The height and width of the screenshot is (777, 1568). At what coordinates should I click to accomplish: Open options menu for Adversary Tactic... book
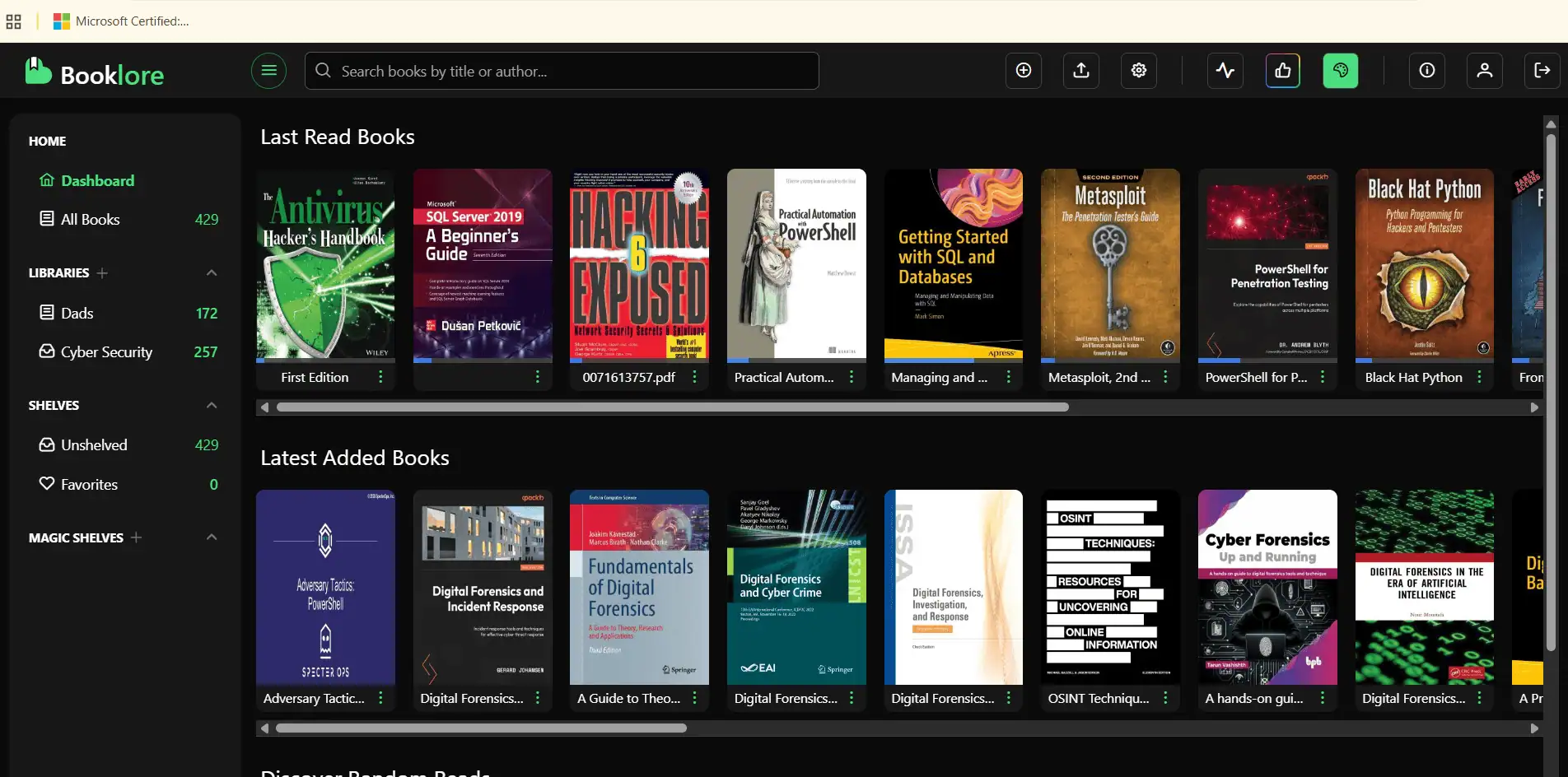(380, 698)
